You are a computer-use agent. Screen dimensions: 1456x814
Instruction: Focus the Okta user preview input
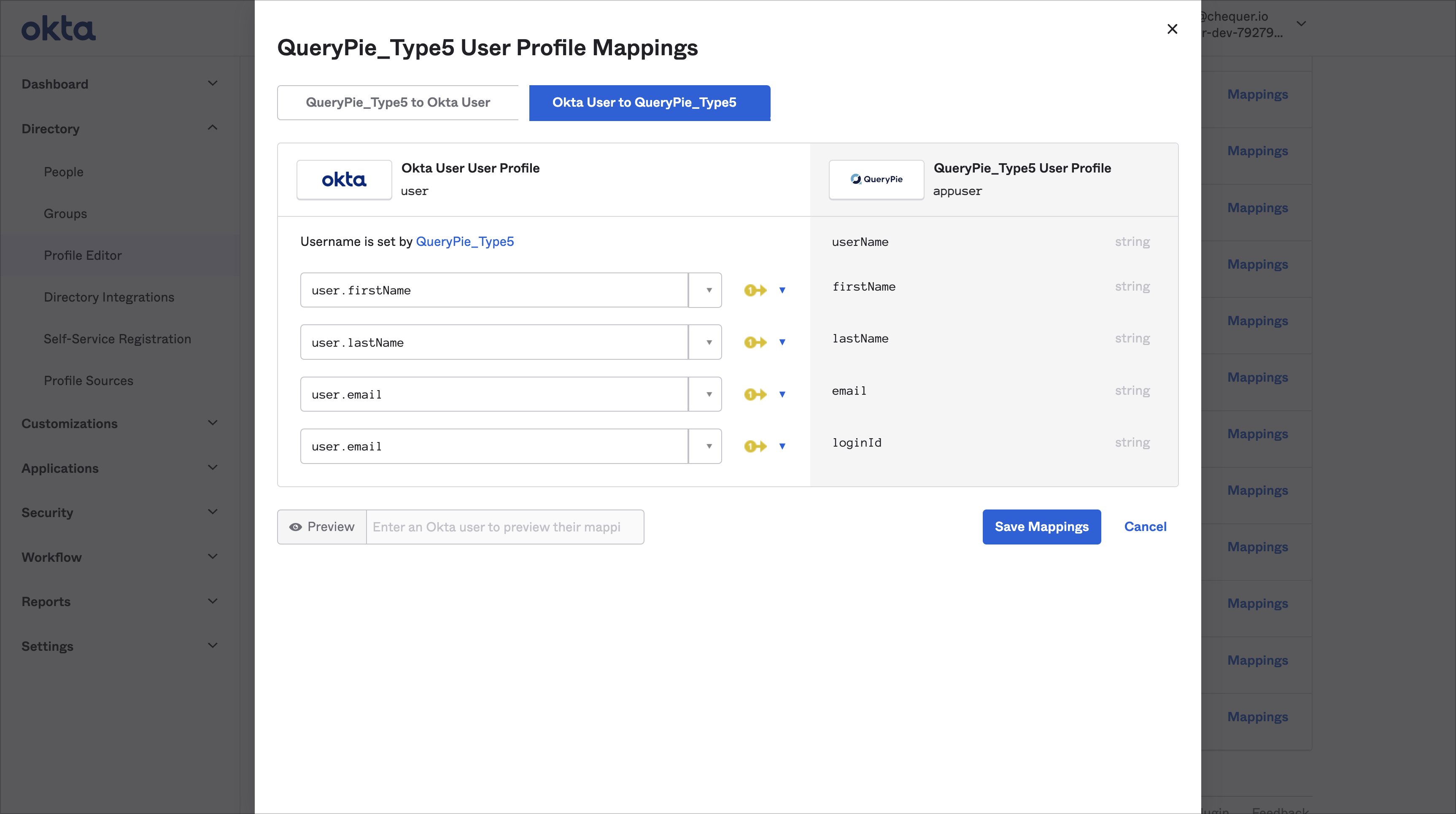point(505,527)
